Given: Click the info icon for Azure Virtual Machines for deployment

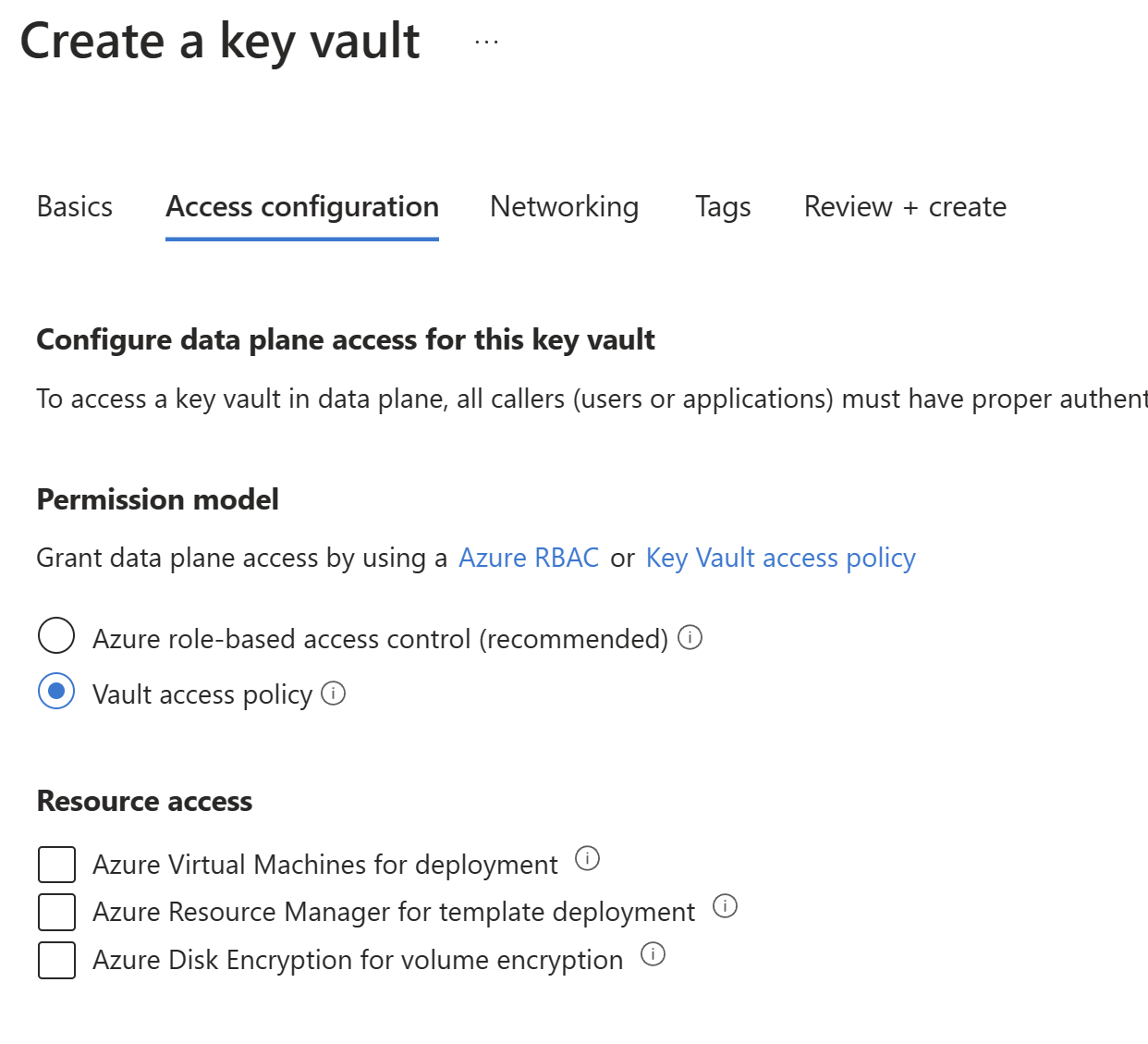Looking at the screenshot, I should pos(588,859).
